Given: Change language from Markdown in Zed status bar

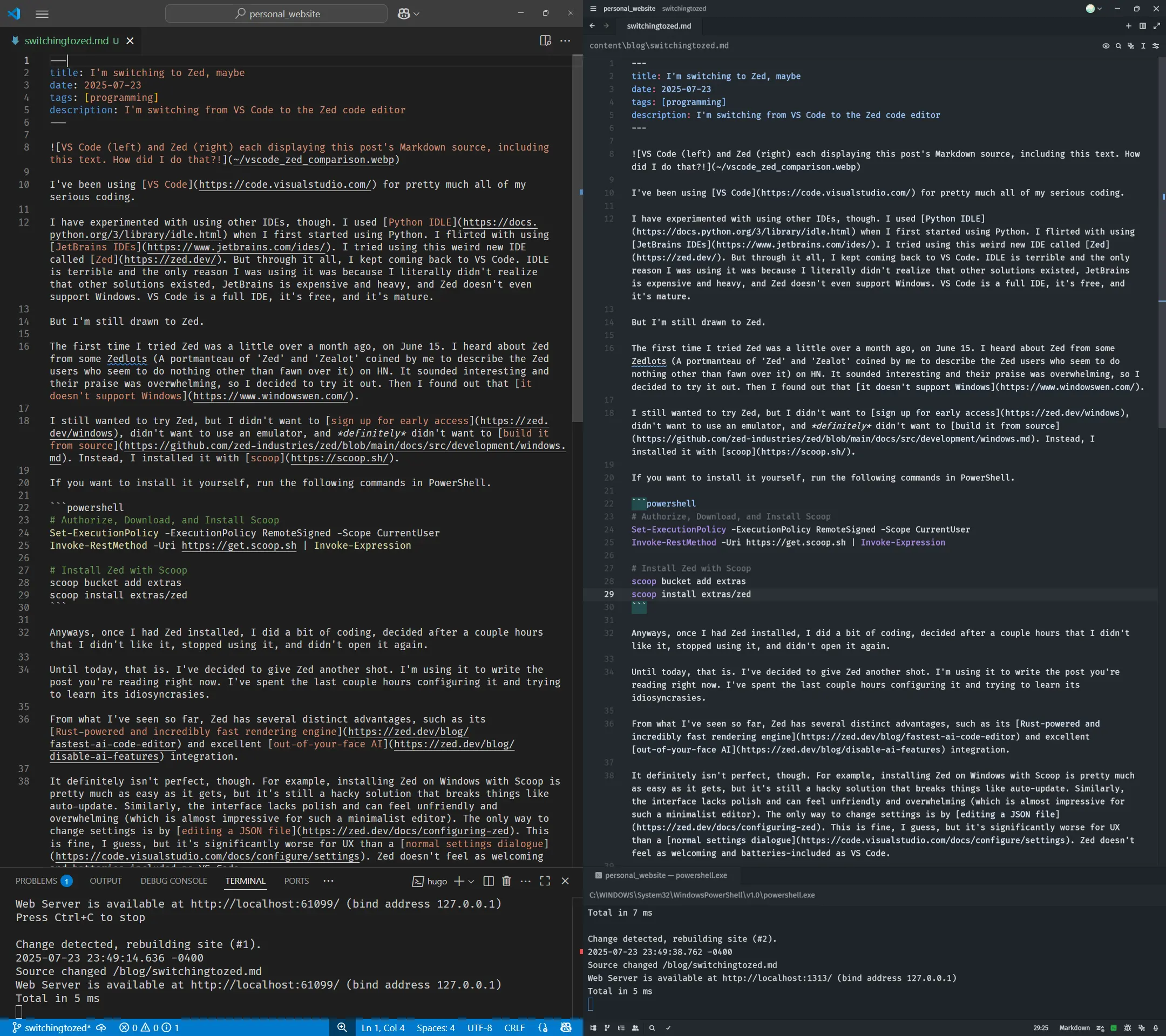Looking at the screenshot, I should [1075, 1028].
